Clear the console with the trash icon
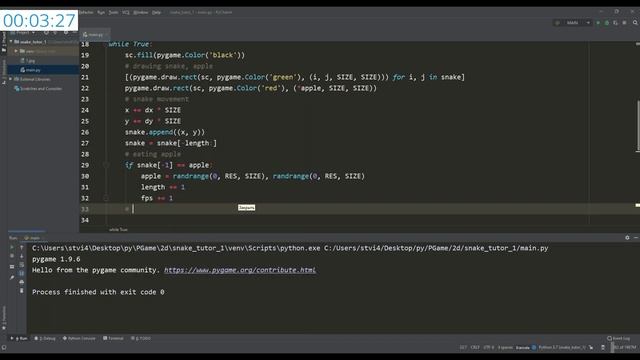This screenshot has height=360, width=640. (22, 291)
